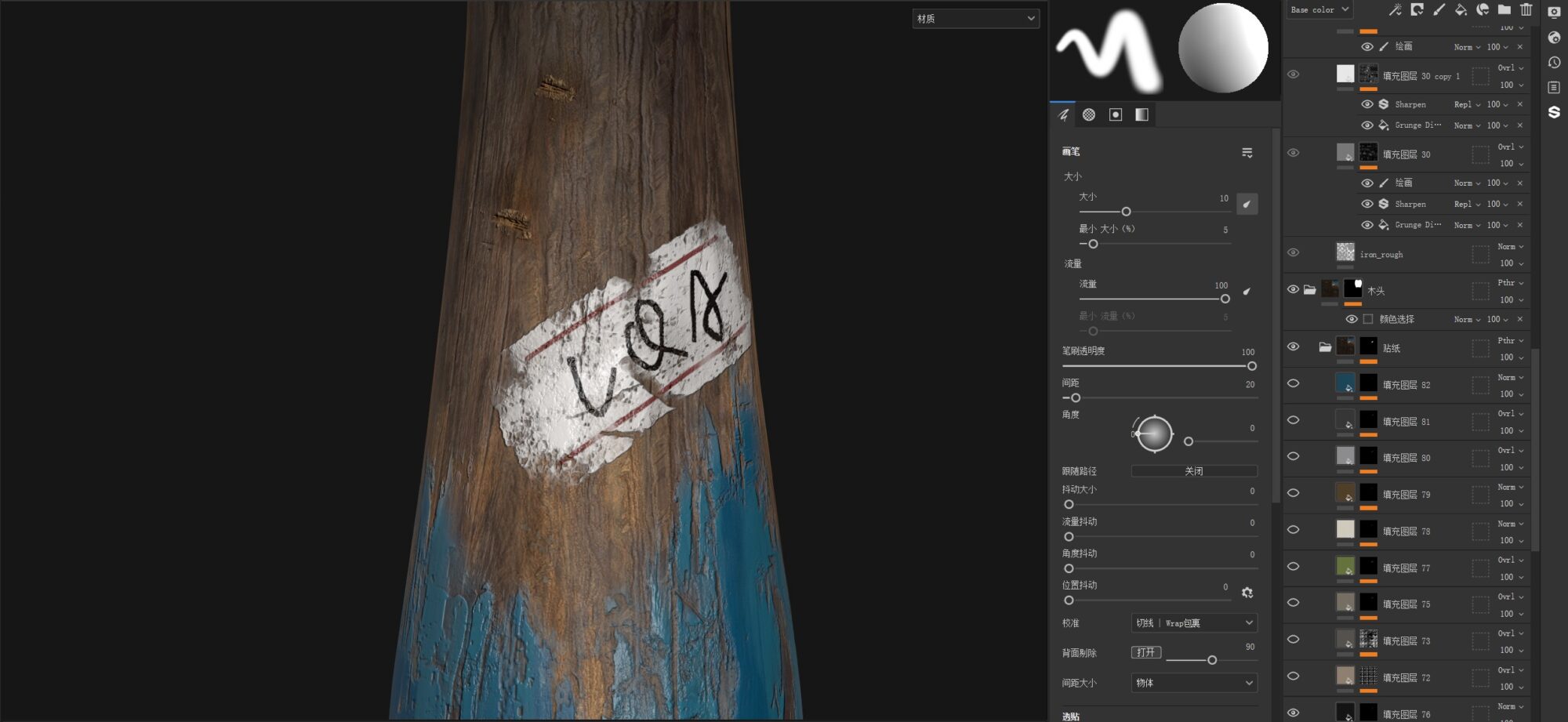Create a new layer folder
1568x722 pixels.
[1504, 9]
